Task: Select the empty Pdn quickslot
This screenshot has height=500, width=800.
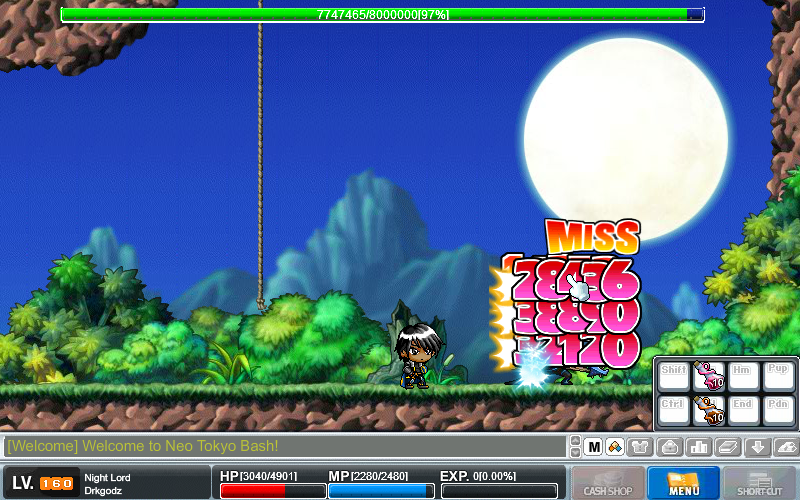Action: [778, 410]
